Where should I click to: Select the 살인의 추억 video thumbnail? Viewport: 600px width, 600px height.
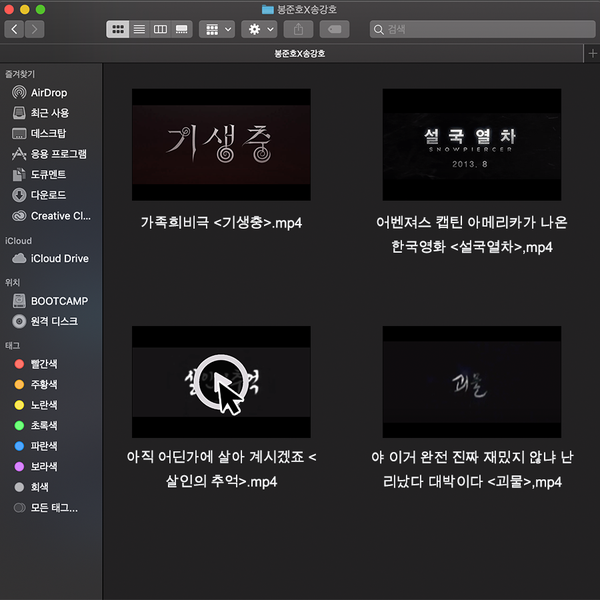tap(221, 382)
